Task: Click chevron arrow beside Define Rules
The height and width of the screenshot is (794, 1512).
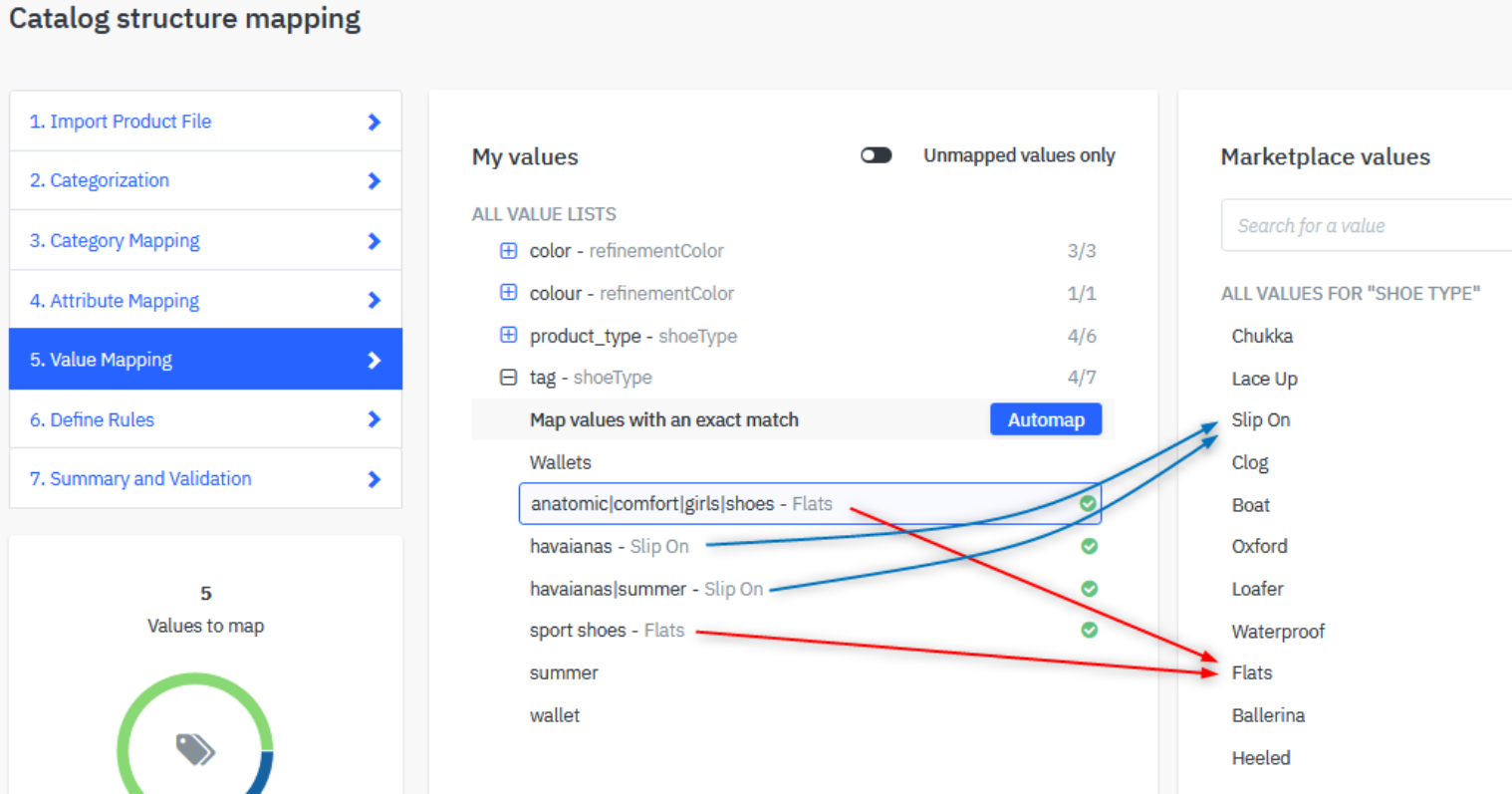Action: click(x=375, y=419)
